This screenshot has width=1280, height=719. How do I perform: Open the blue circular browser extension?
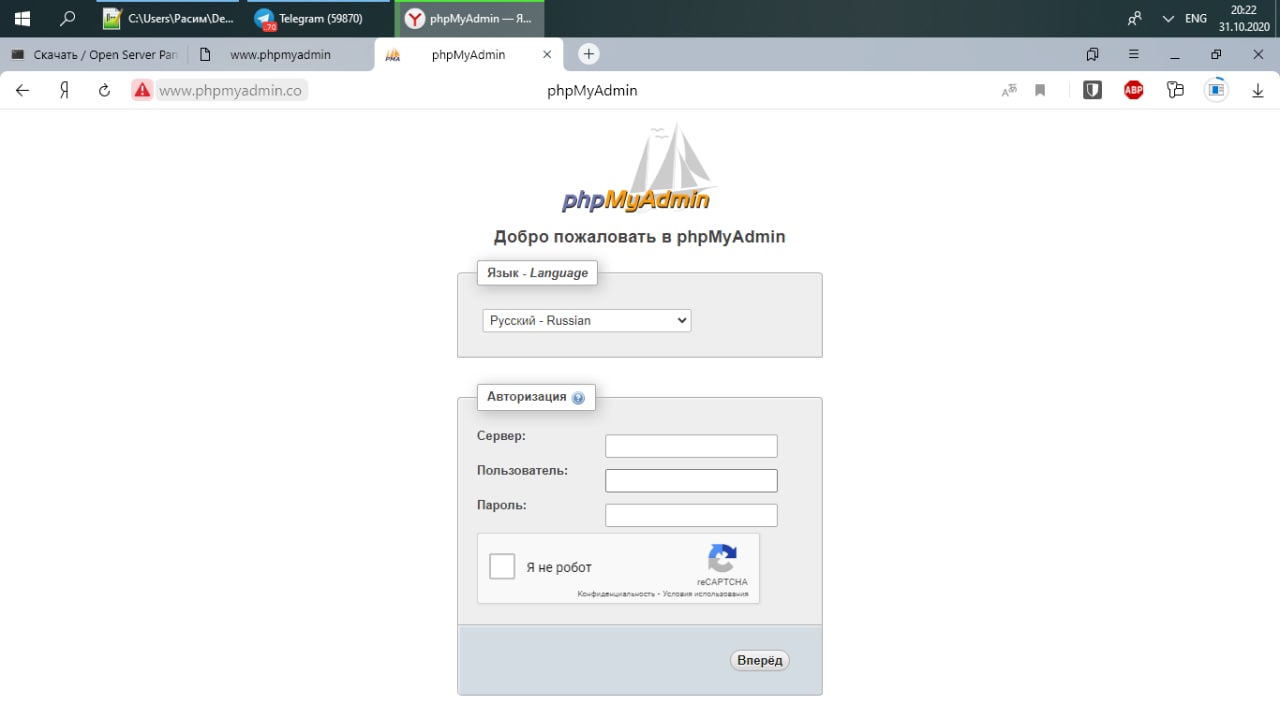[x=1216, y=90]
